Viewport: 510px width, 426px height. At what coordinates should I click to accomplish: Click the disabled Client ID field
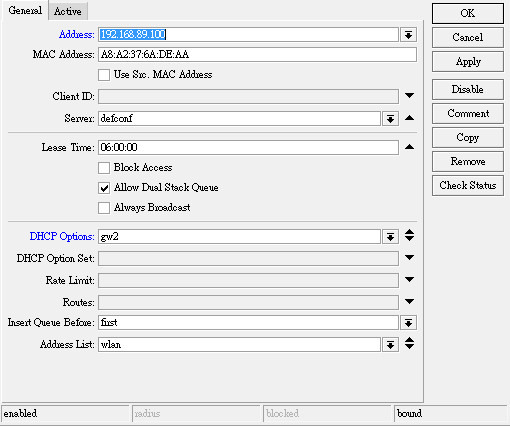point(248,97)
